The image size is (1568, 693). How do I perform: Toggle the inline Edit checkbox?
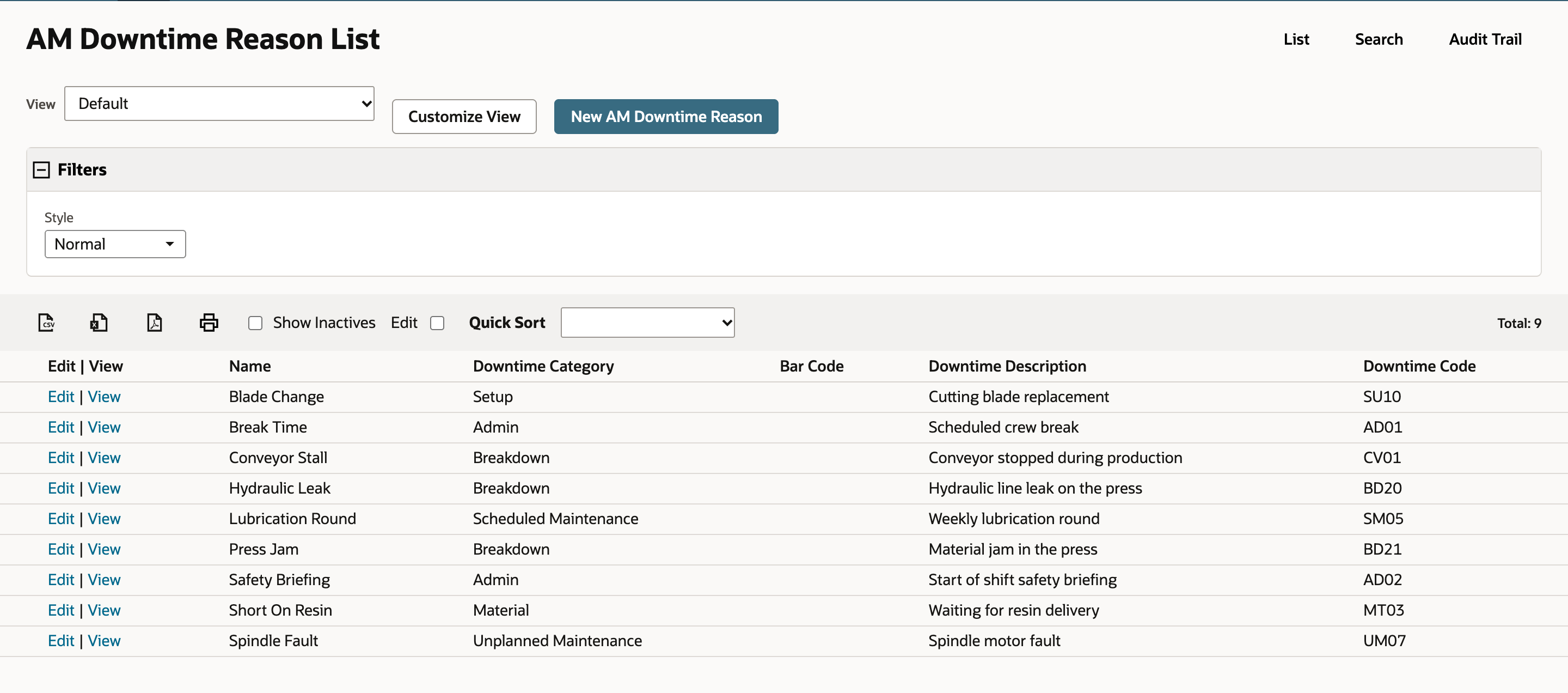437,323
